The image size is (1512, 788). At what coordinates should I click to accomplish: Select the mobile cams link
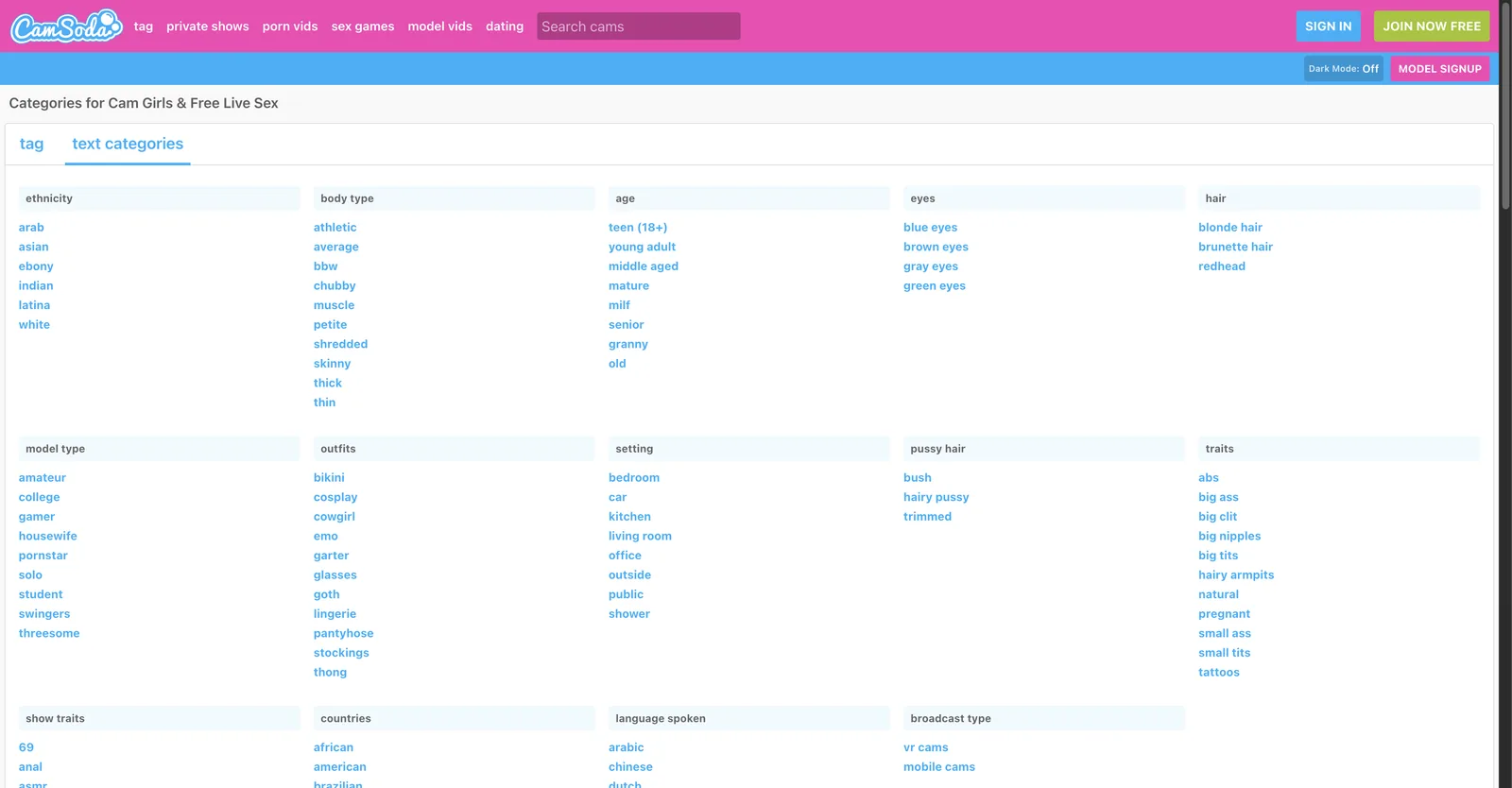[939, 767]
